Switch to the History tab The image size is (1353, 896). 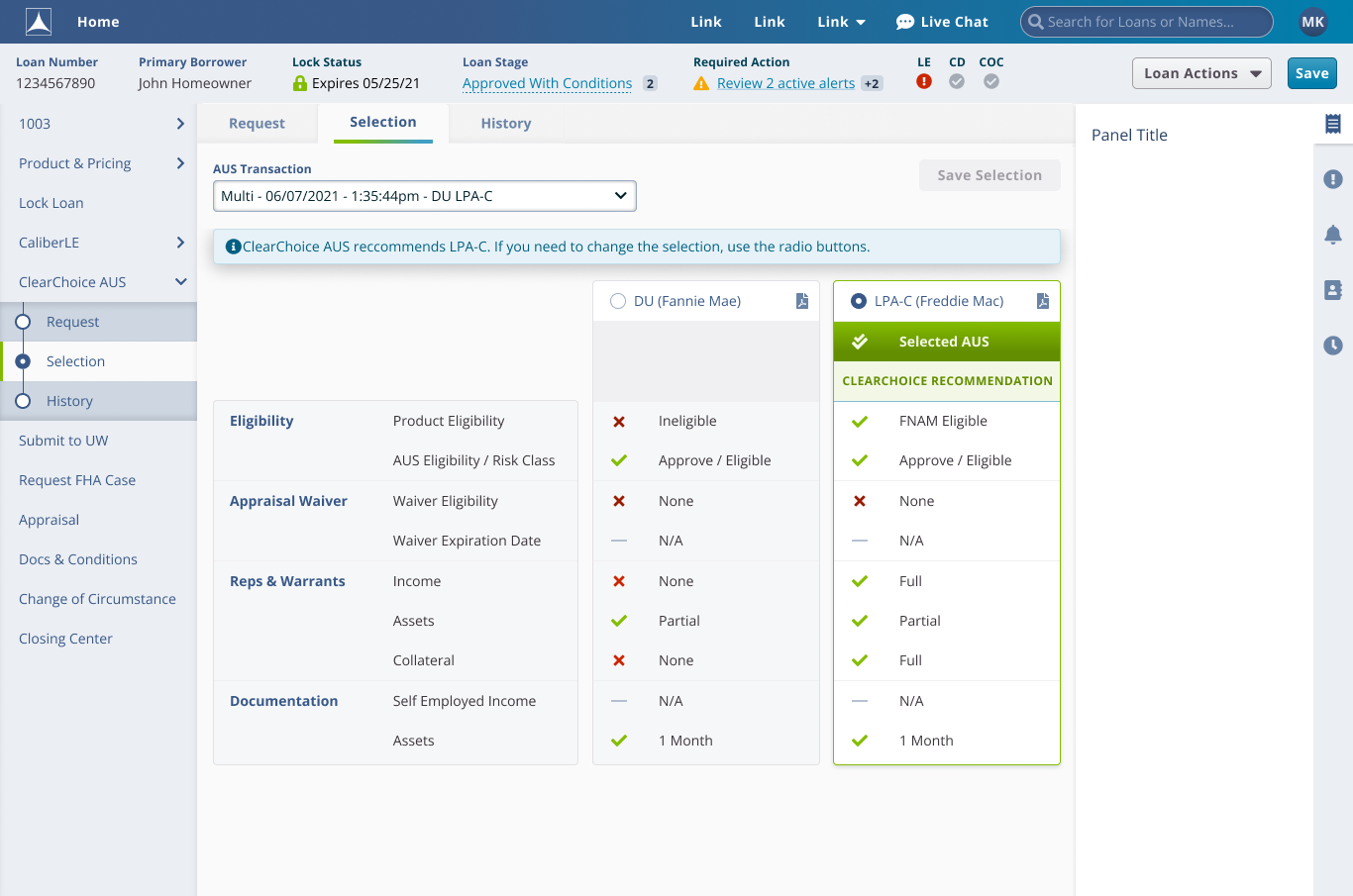pos(505,124)
